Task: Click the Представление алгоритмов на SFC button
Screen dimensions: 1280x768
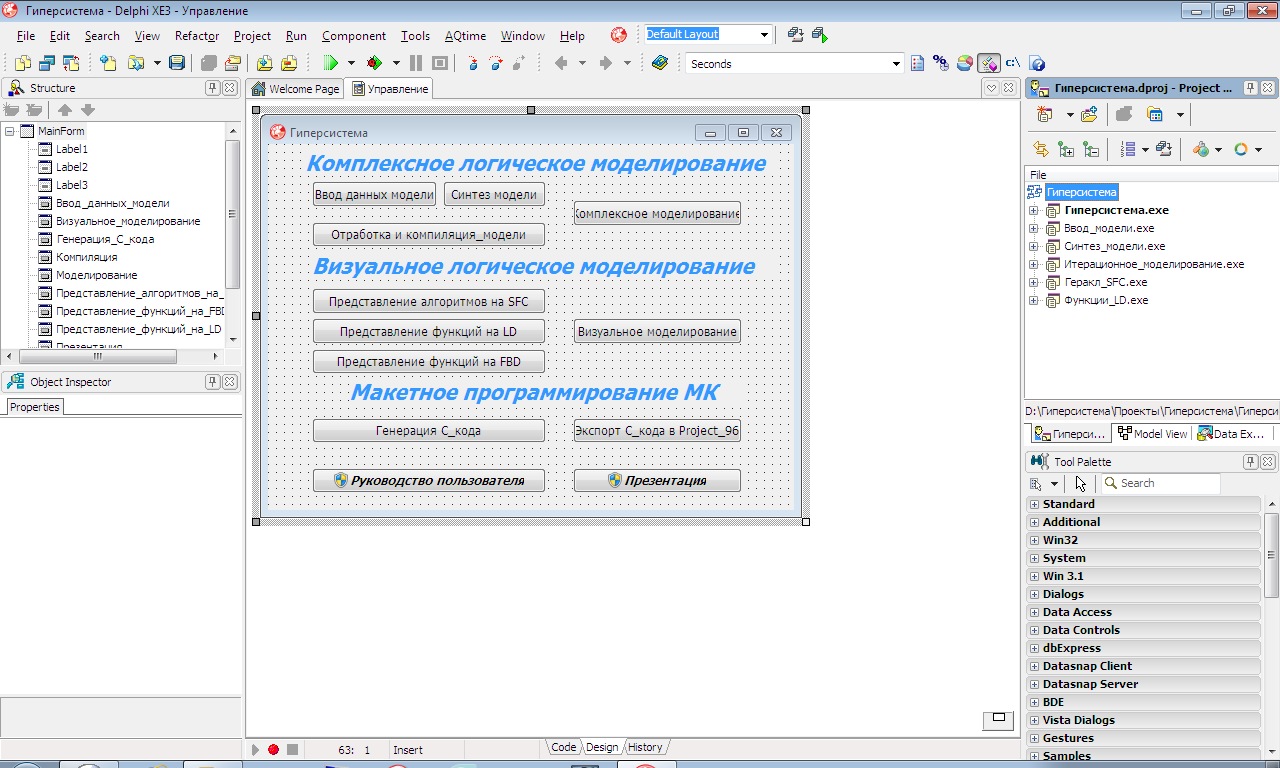Action: pyautogui.click(x=429, y=302)
